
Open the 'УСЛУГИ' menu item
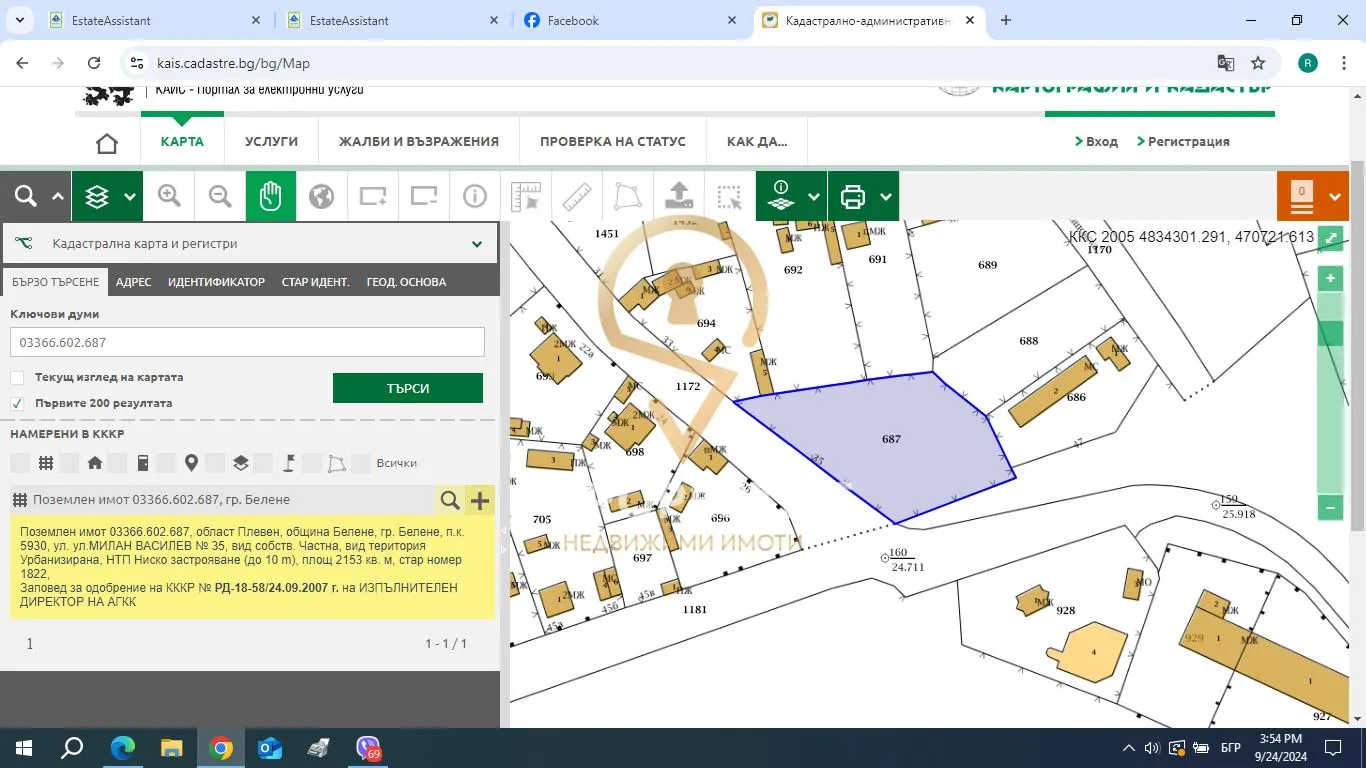click(x=271, y=141)
